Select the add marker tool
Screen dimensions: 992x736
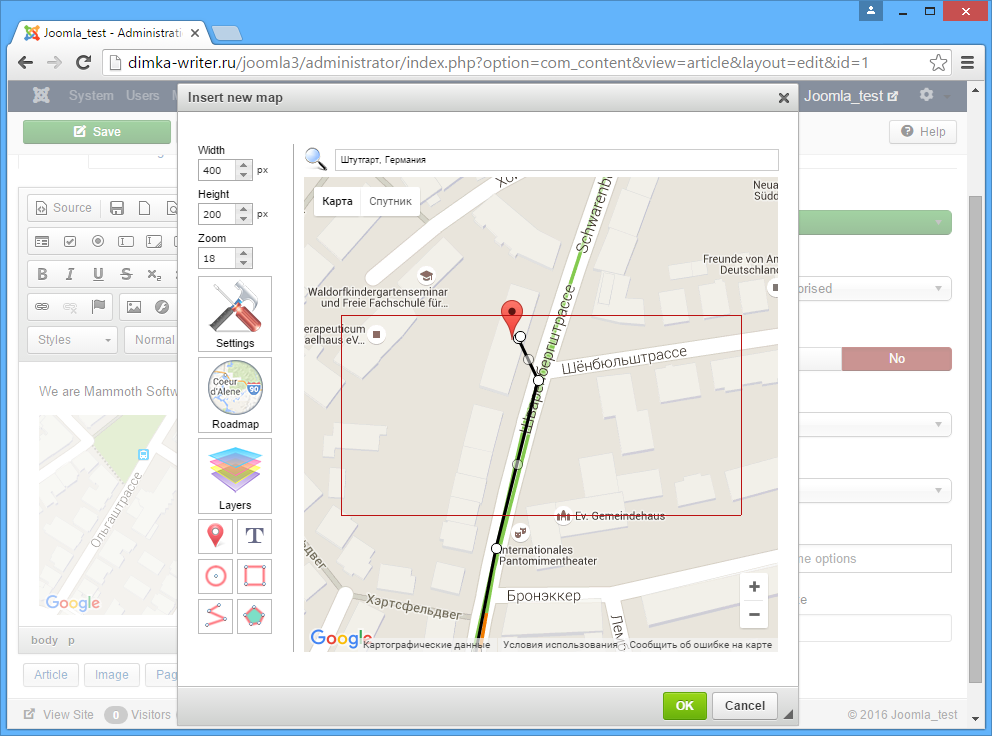tap(216, 537)
